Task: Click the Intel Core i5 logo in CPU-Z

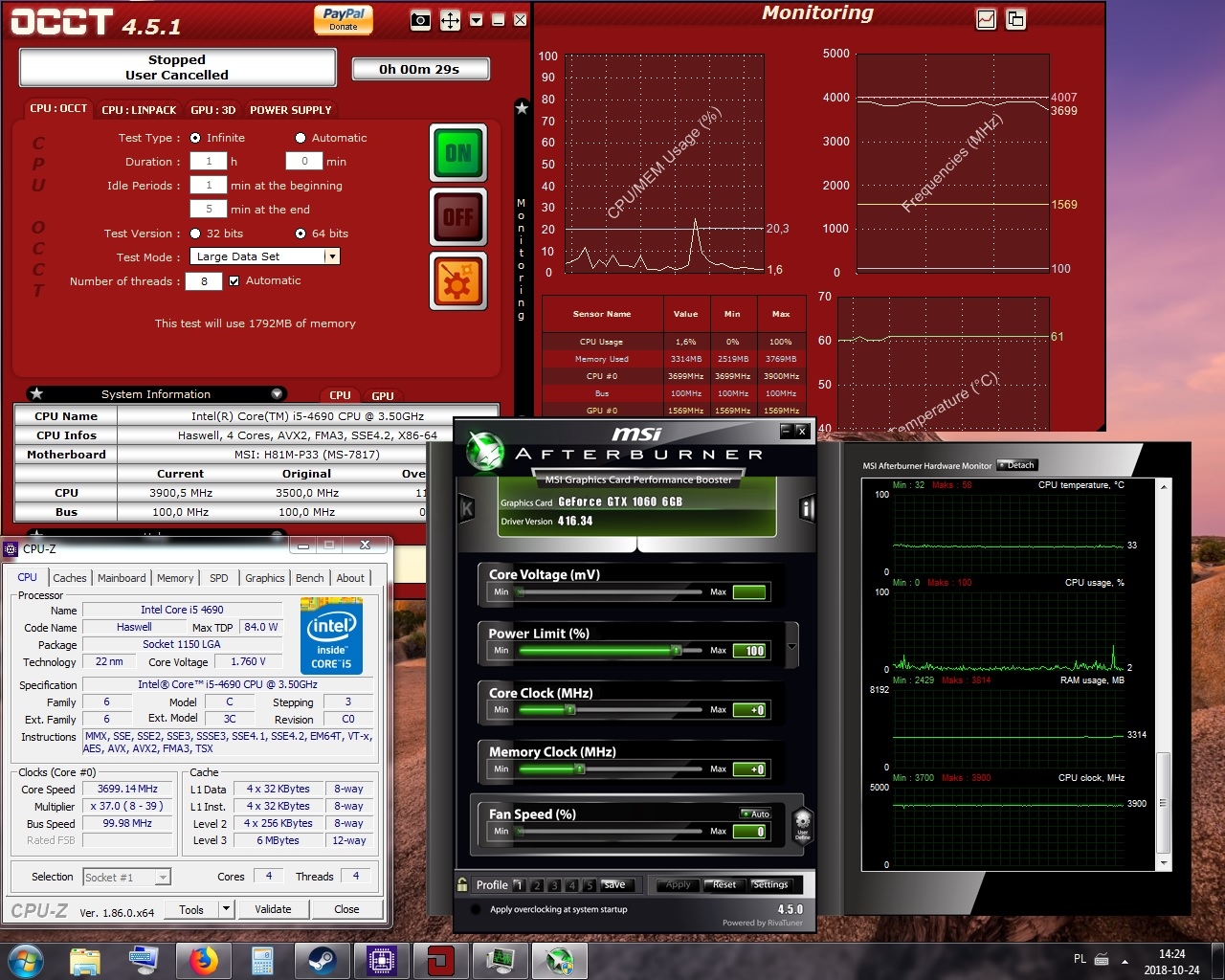Action: (331, 635)
